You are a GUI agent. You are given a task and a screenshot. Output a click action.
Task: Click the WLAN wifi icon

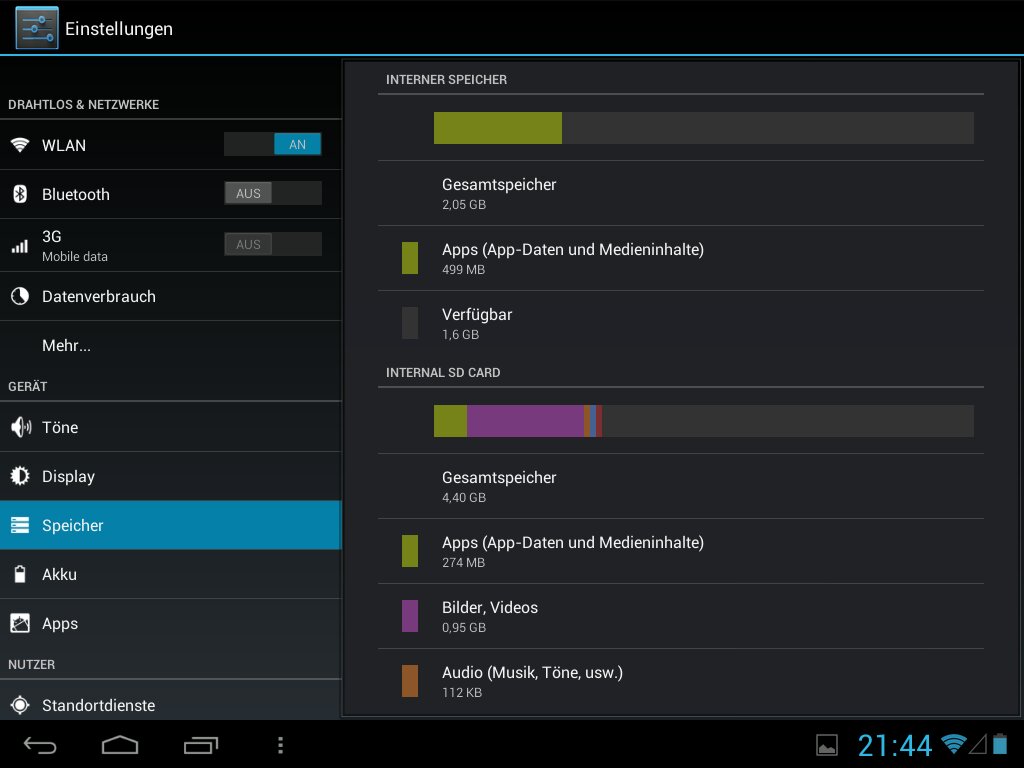[x=20, y=144]
